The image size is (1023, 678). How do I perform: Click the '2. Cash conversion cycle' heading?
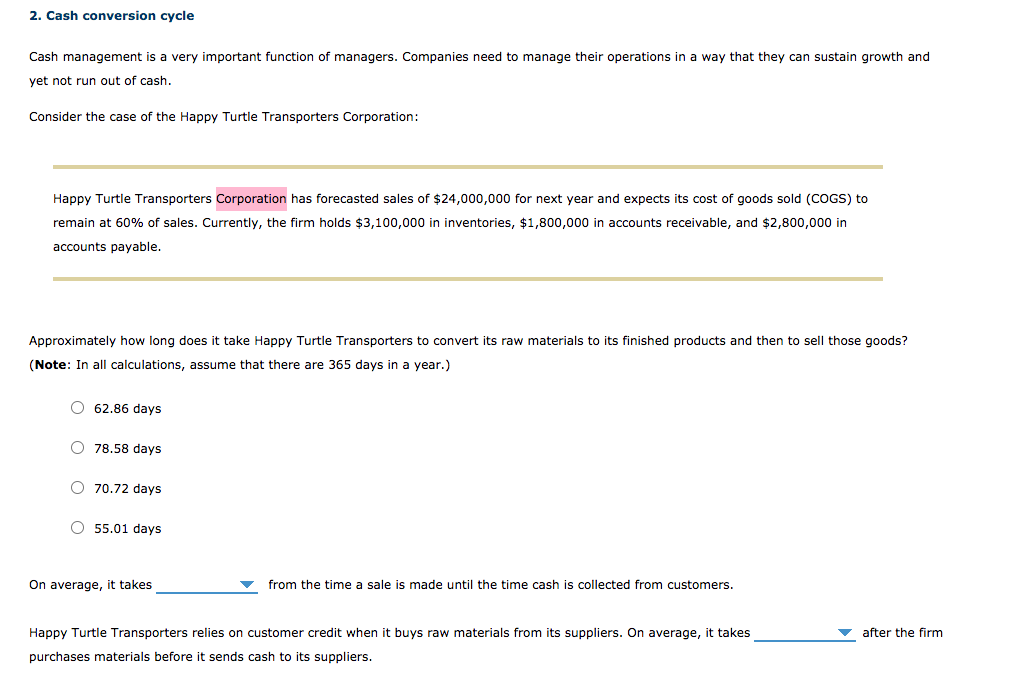pyautogui.click(x=112, y=15)
